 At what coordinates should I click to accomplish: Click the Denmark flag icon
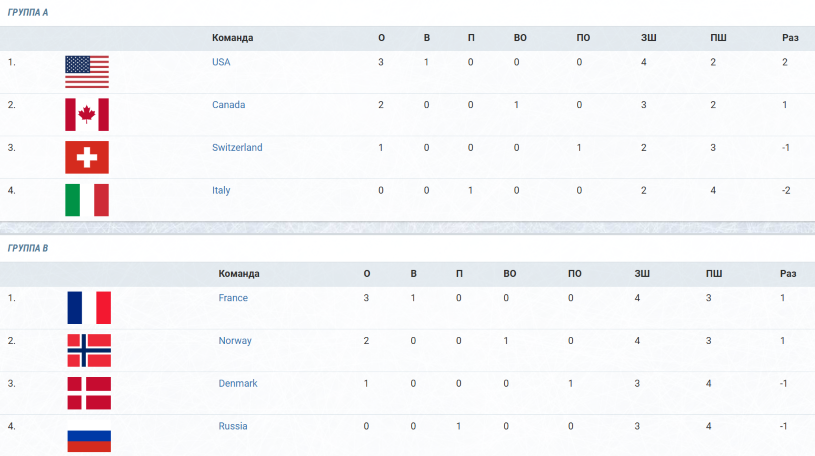click(x=89, y=393)
